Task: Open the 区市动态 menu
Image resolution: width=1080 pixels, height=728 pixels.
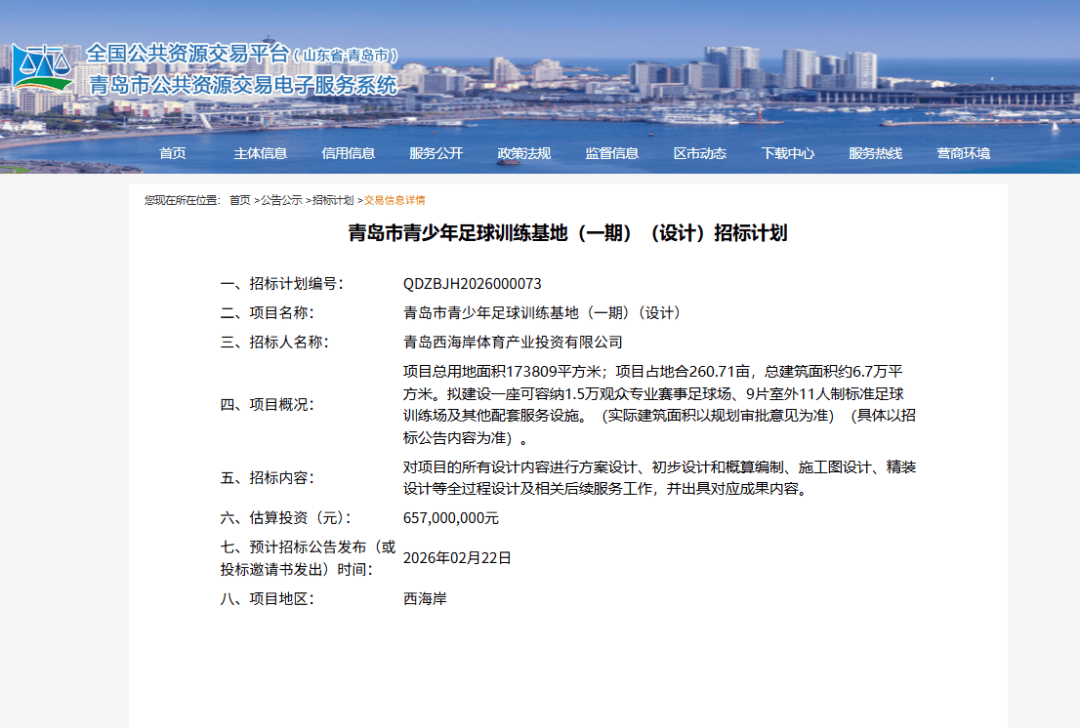Action: [700, 153]
